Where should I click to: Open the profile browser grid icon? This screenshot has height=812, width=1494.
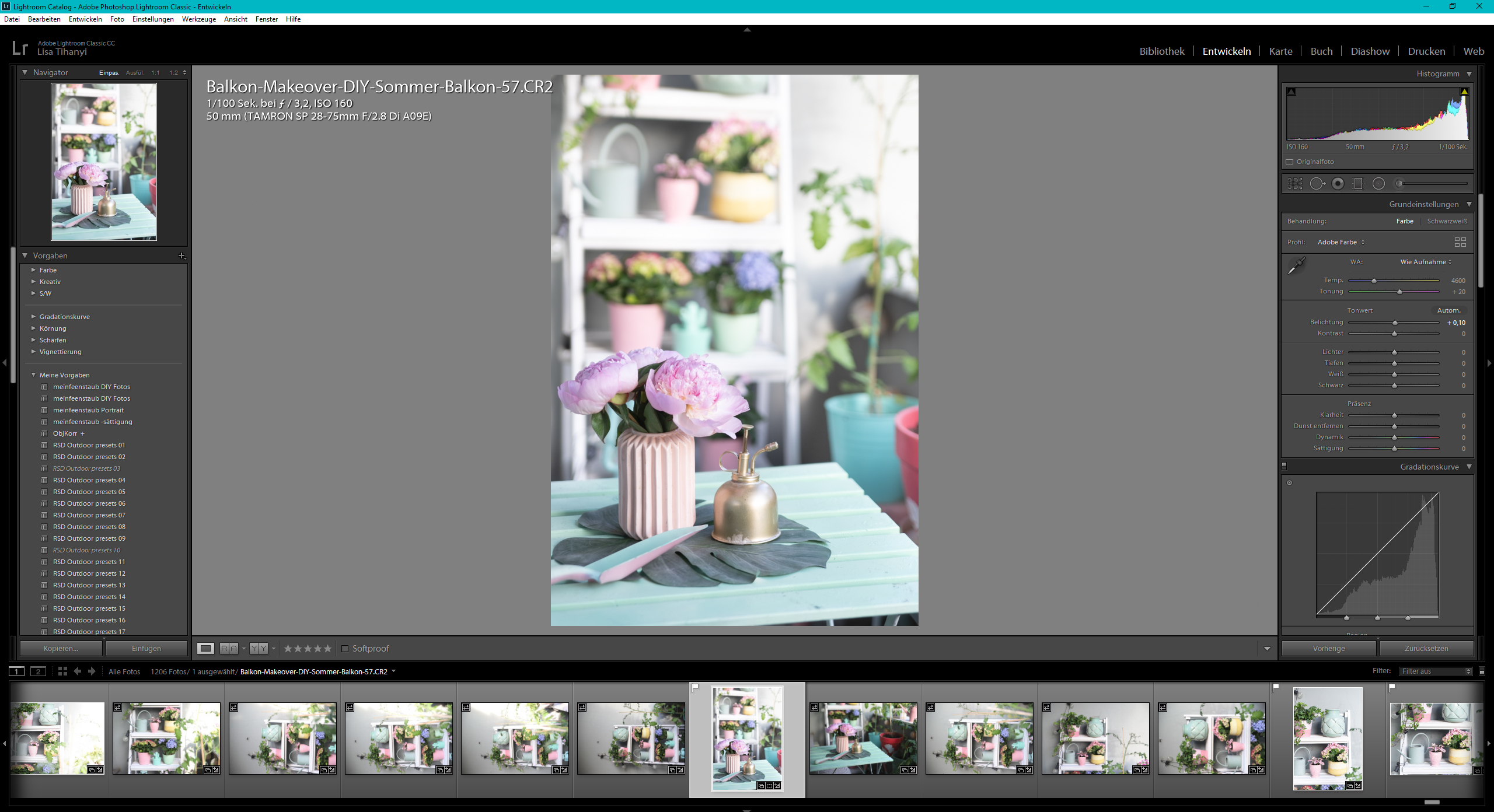click(x=1460, y=242)
